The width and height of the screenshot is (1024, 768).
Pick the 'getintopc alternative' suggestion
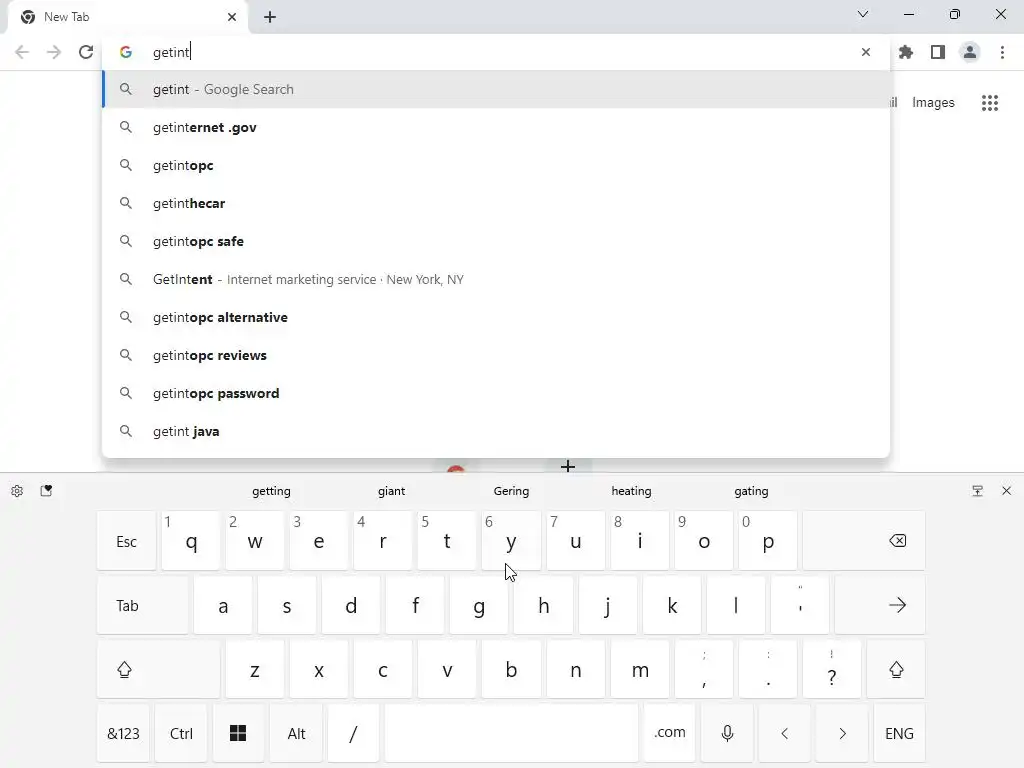tap(496, 317)
